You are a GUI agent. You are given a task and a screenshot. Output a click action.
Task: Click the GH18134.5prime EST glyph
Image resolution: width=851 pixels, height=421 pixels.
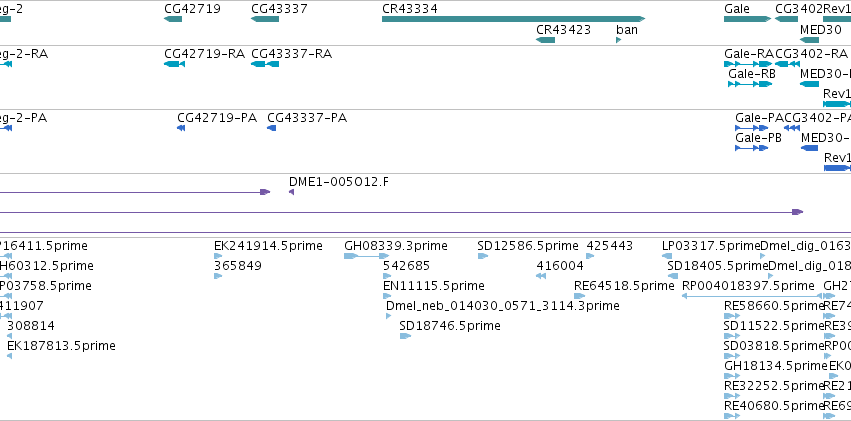pos(732,376)
